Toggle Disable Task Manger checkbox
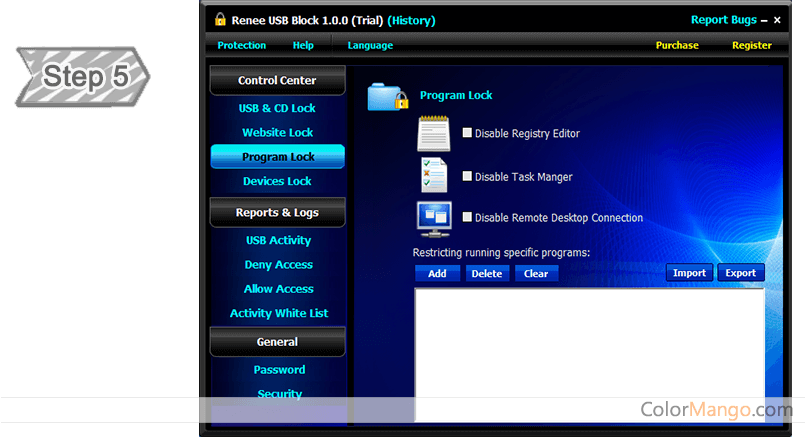Viewport: 805px width, 437px height. 467,176
